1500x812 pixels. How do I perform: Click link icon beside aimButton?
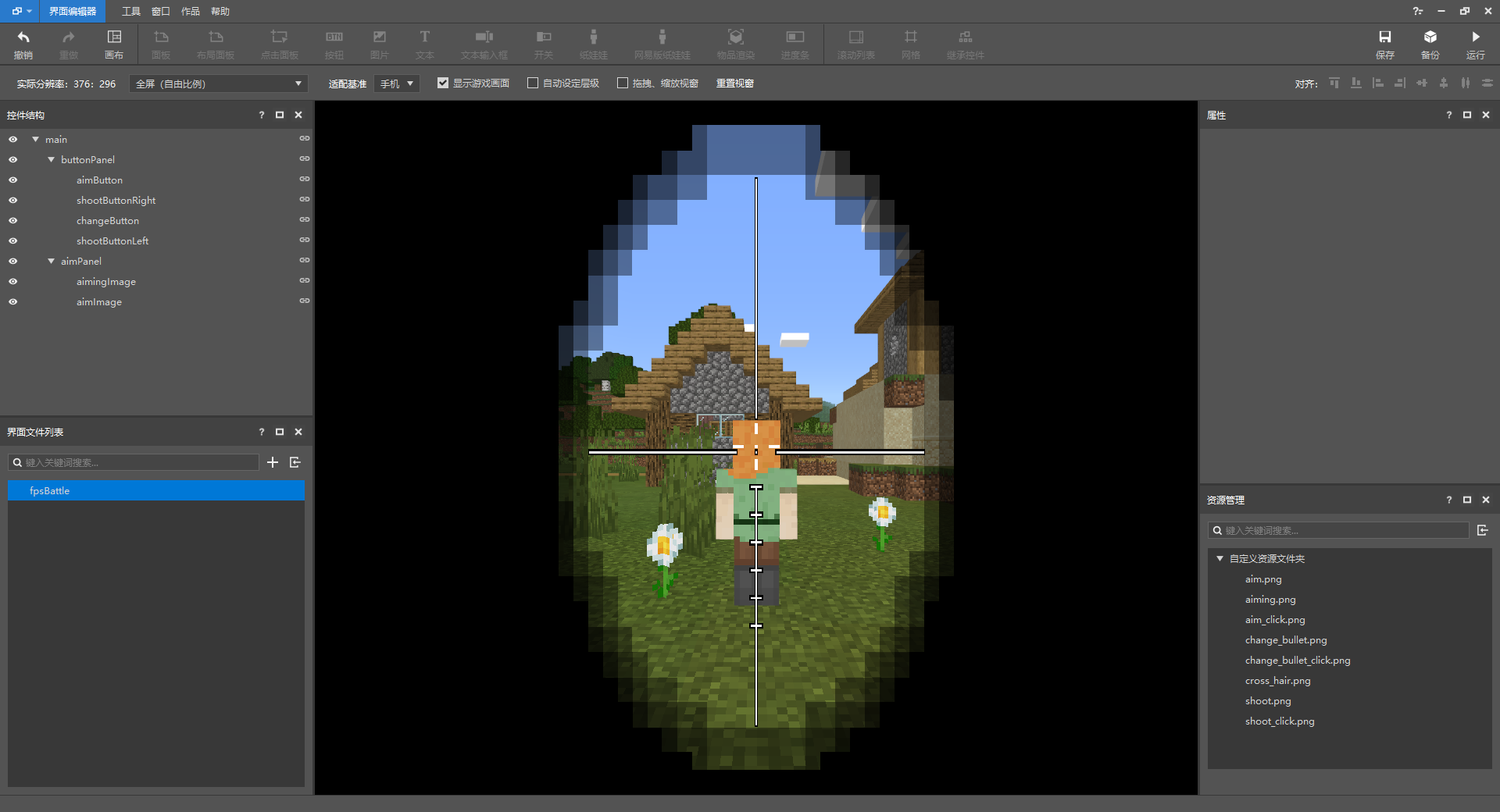point(305,180)
